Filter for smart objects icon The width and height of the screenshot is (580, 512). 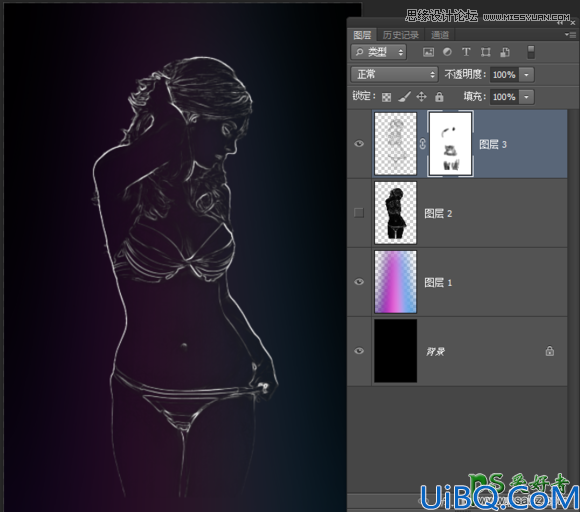click(x=505, y=52)
